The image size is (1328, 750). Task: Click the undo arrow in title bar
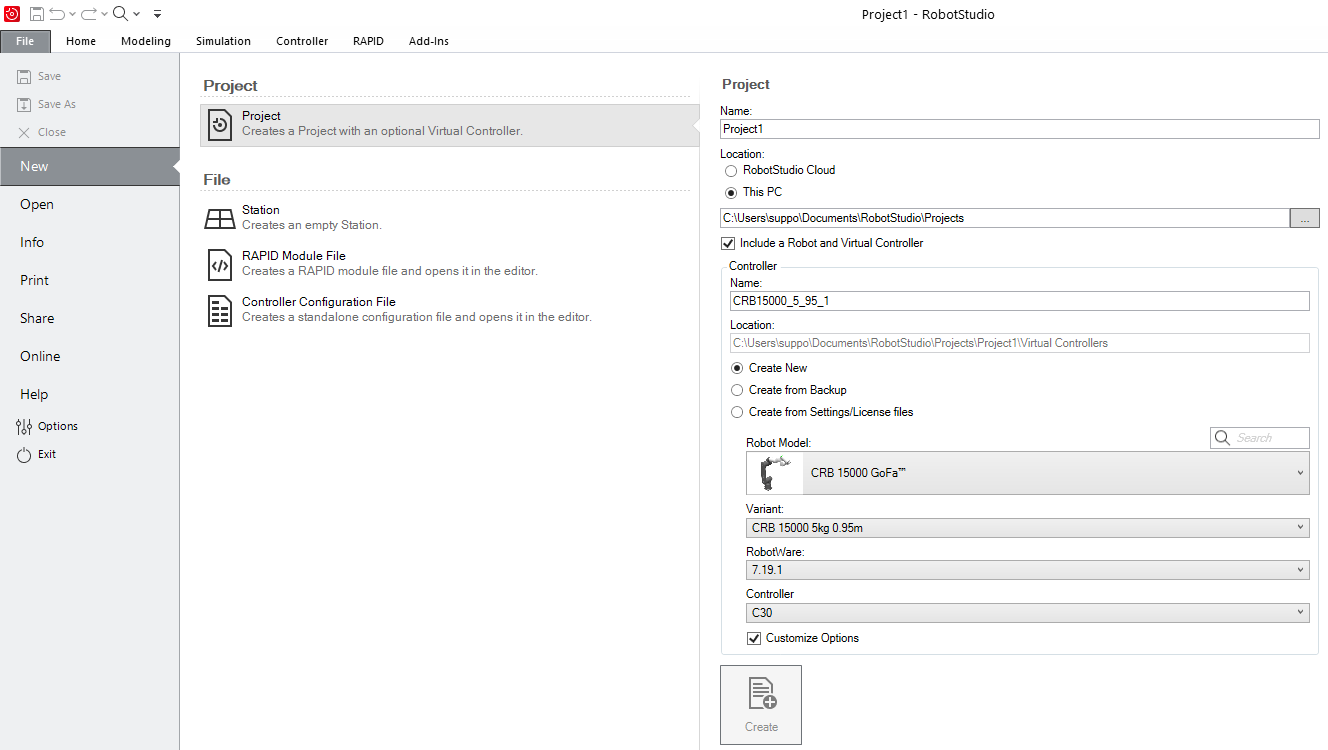[57, 14]
